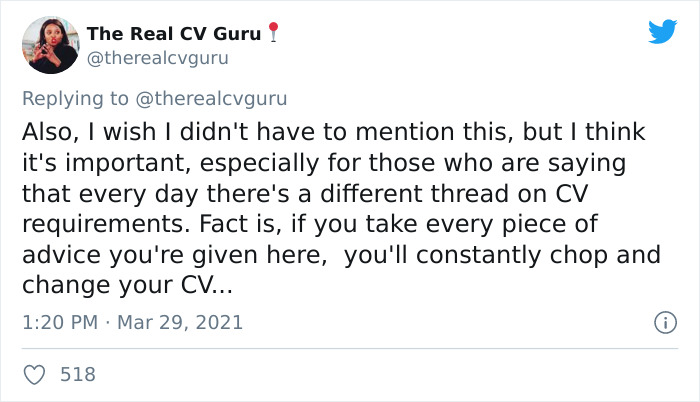The width and height of the screenshot is (700, 402).
Task: Open The Real CV Guru profile picture
Action: click(50, 45)
